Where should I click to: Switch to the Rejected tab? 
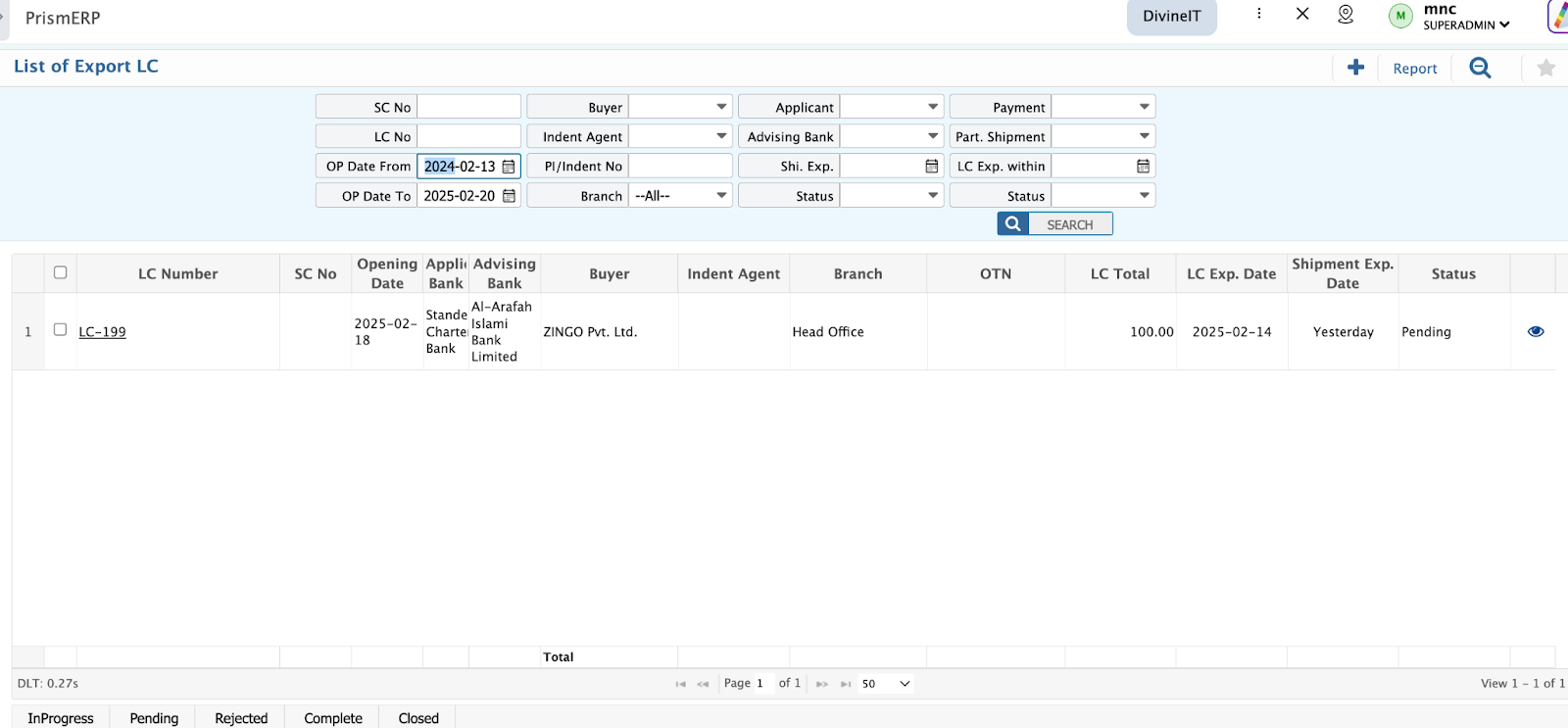click(241, 718)
